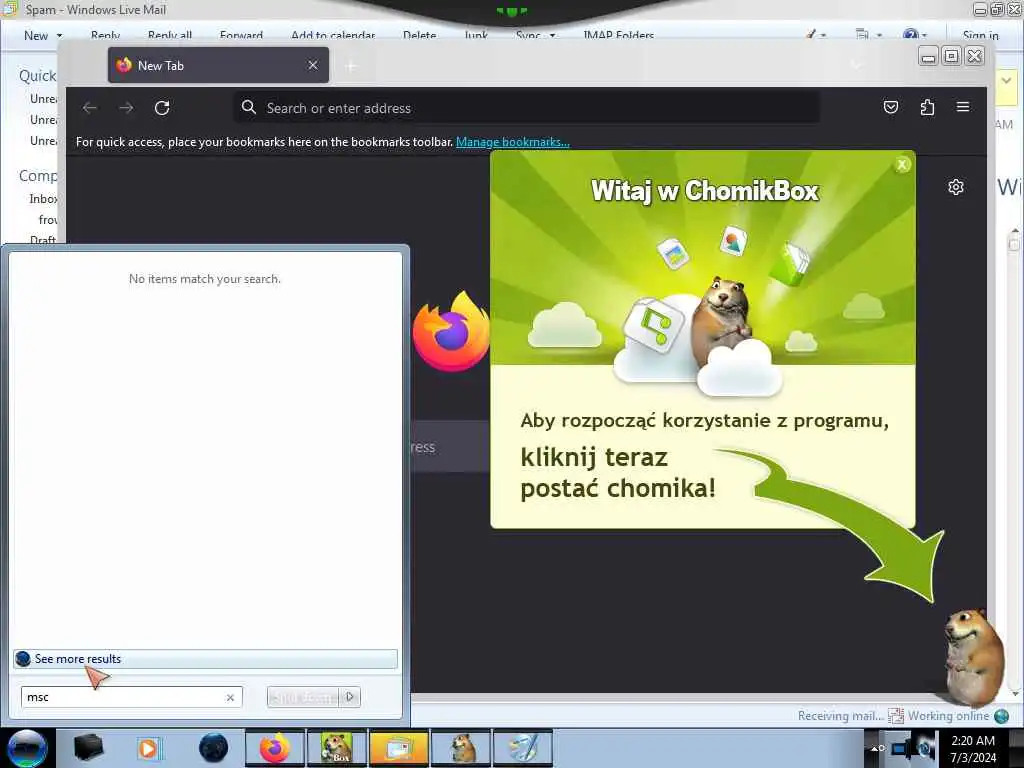Open the dark globe taskbar icon
The height and width of the screenshot is (768, 1024).
point(213,748)
